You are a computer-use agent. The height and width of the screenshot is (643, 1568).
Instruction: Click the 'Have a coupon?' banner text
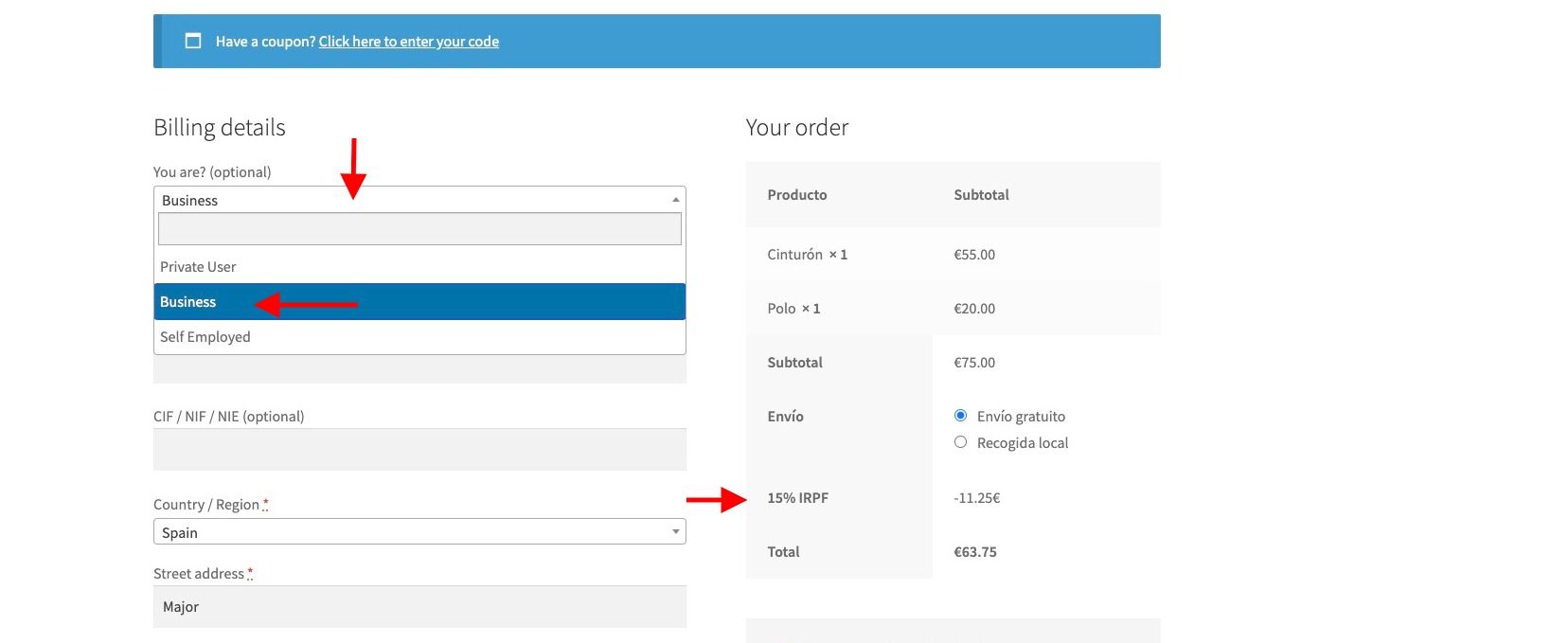point(265,42)
